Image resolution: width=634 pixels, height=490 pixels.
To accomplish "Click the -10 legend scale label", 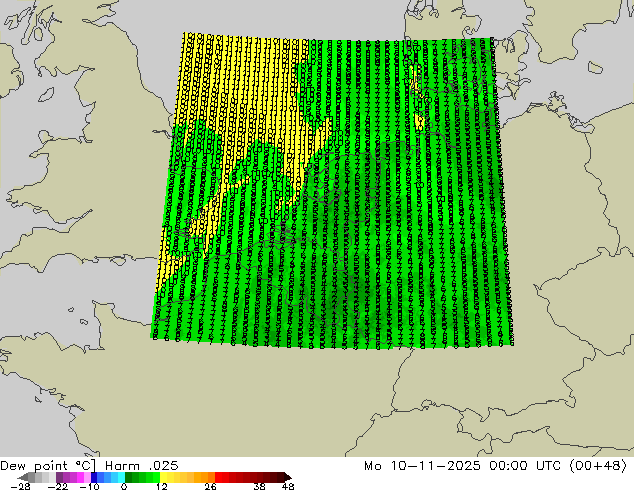I will pos(90,486).
